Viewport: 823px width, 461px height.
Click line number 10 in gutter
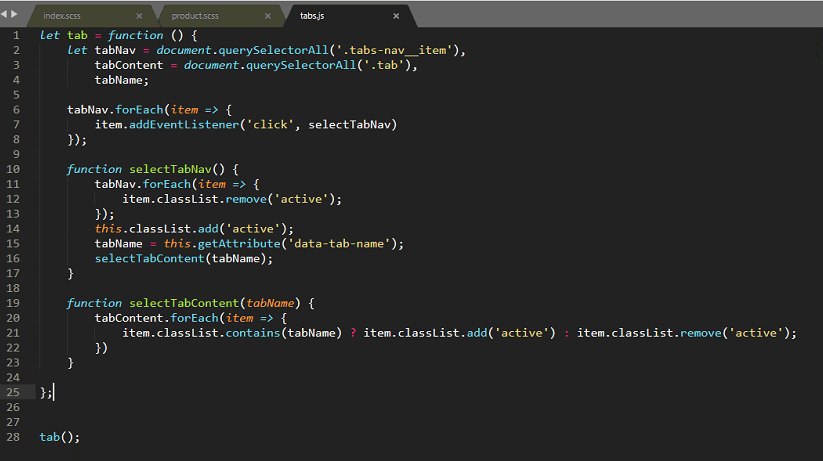(x=13, y=169)
